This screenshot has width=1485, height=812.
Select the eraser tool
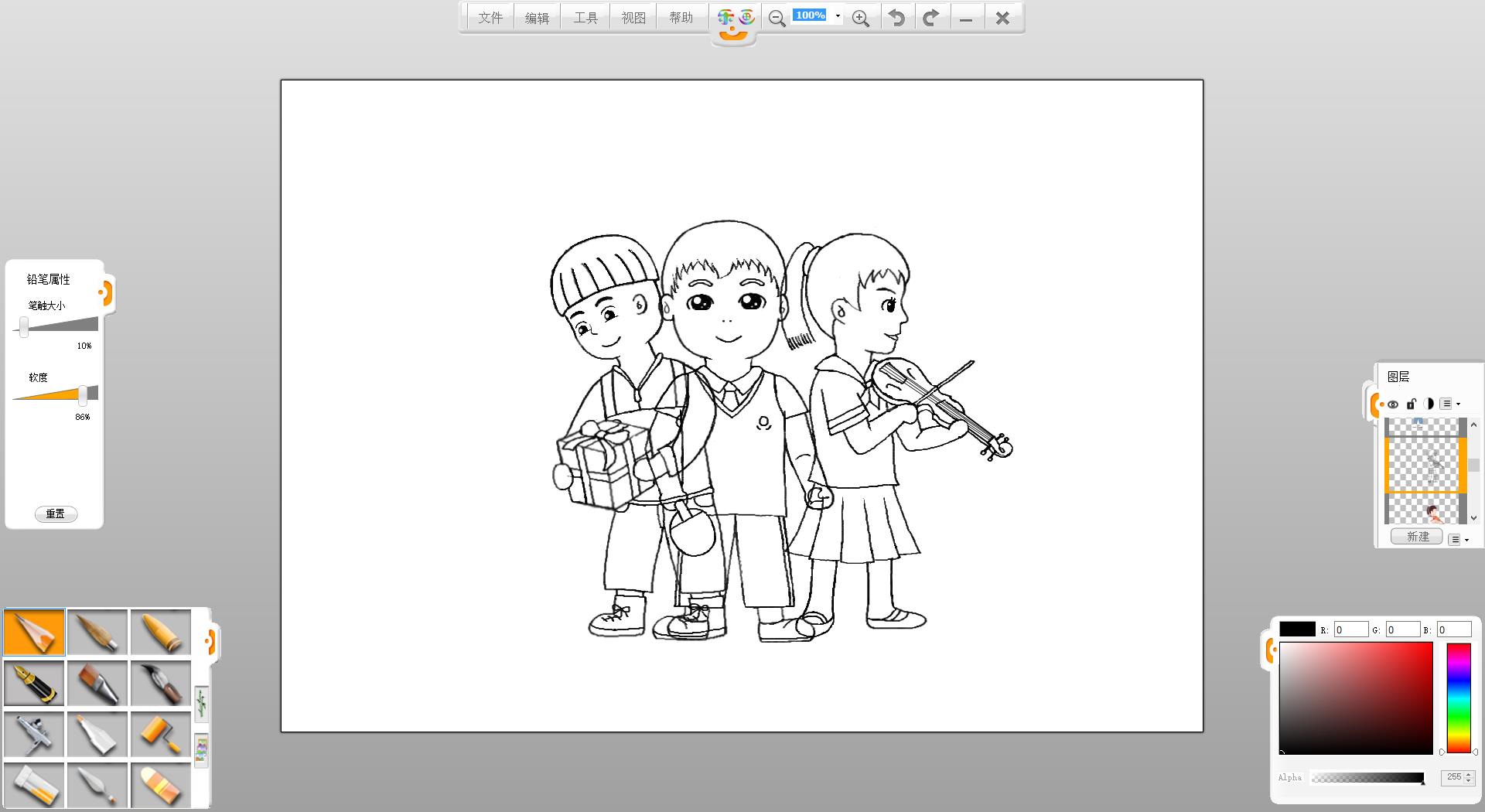161,785
